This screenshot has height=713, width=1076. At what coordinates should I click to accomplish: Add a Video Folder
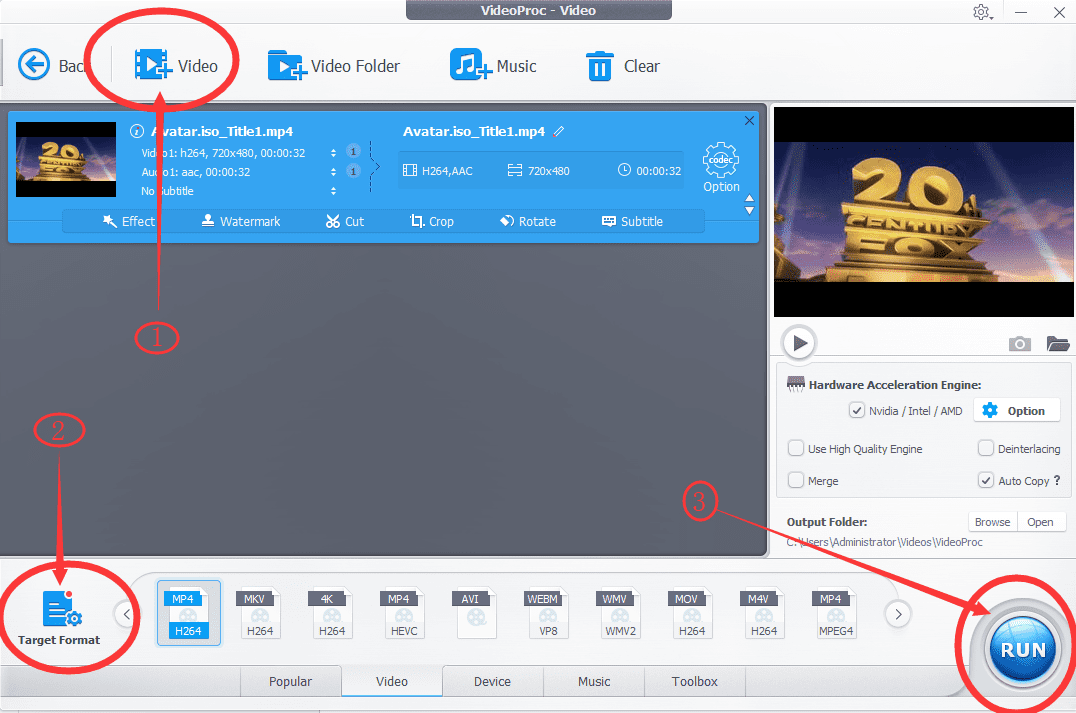[x=334, y=66]
